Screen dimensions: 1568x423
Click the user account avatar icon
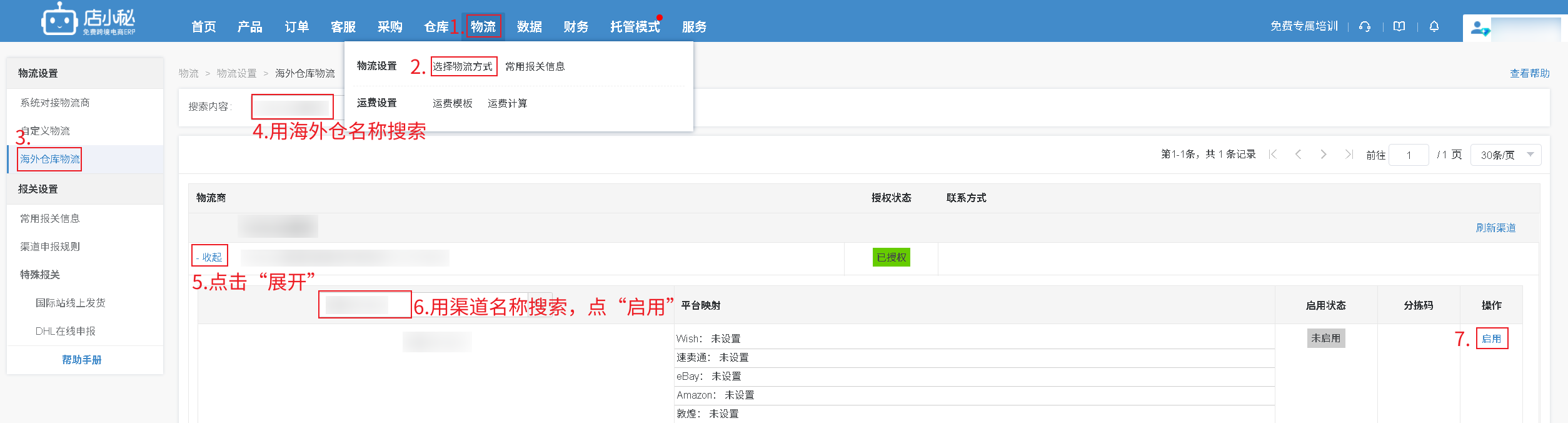1478,28
